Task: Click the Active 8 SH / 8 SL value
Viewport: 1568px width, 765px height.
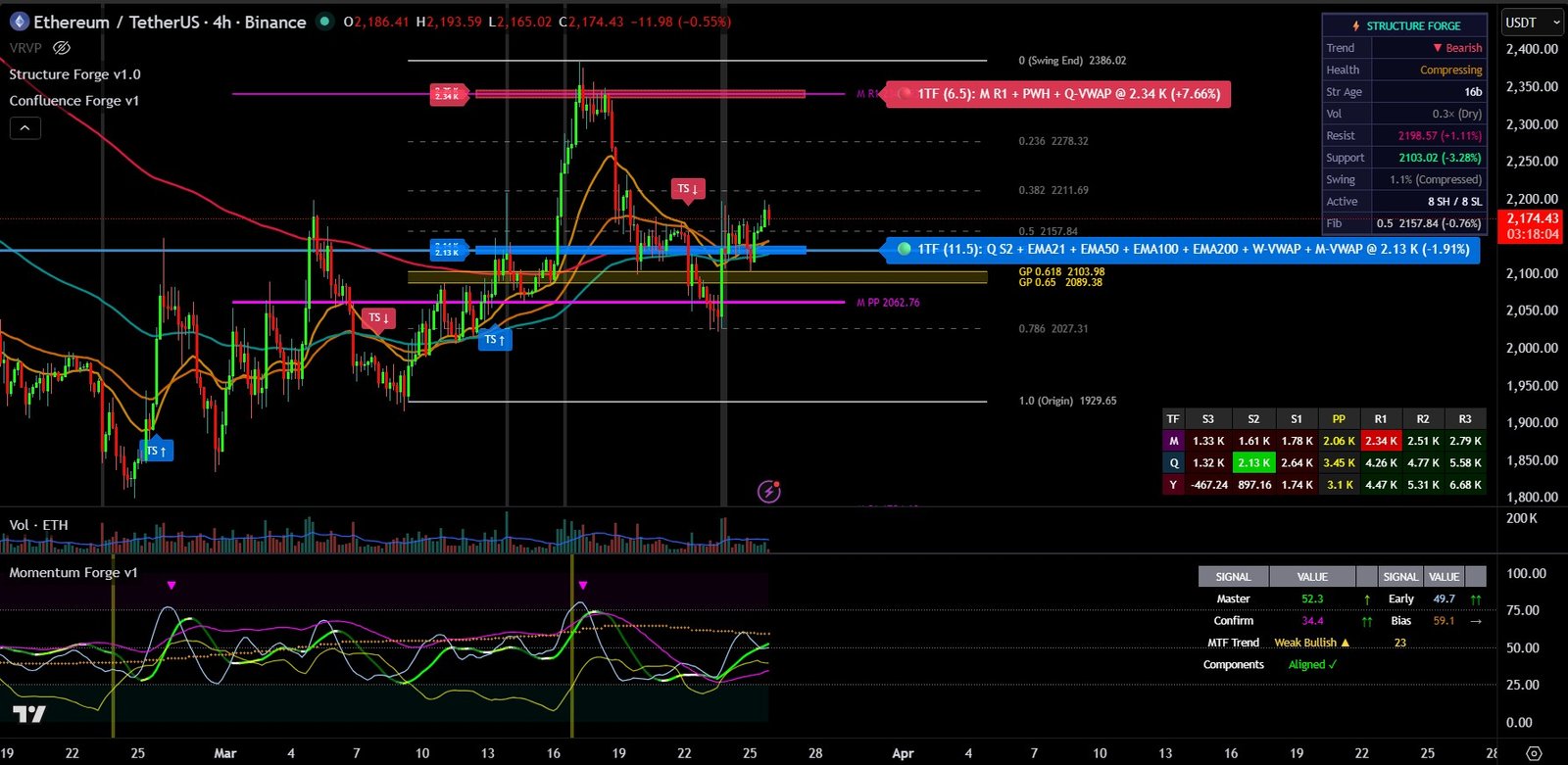Action: tap(1454, 202)
